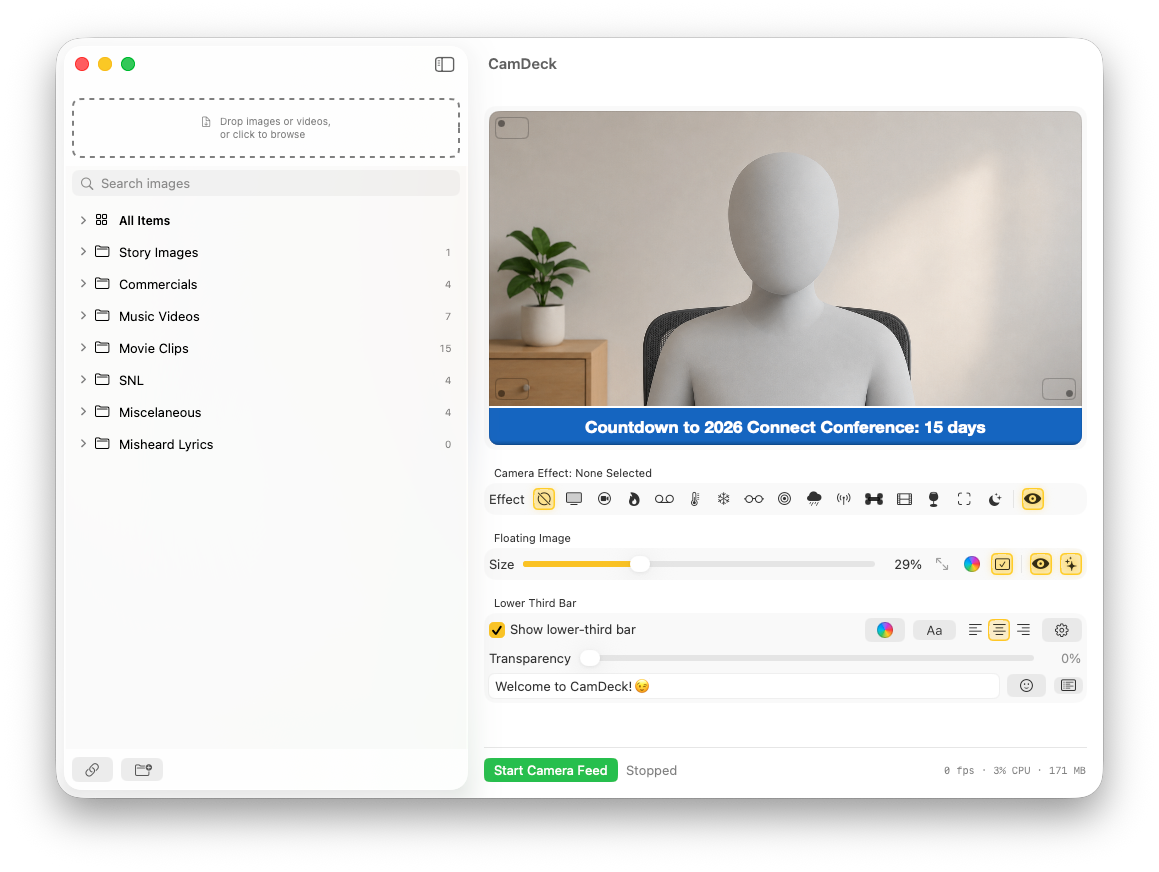Open the Aa font settings button

pos(934,630)
